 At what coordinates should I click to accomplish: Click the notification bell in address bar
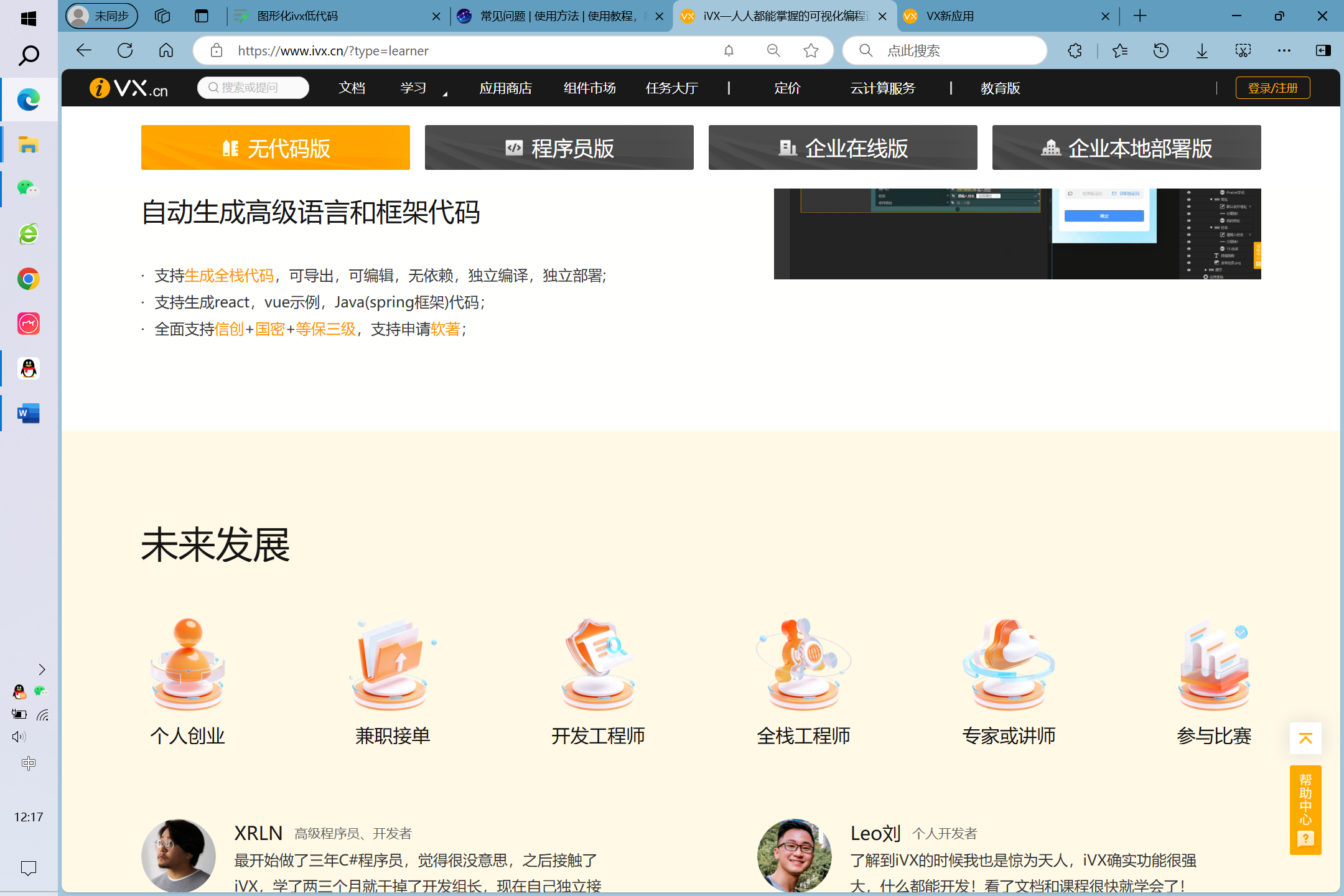point(729,50)
